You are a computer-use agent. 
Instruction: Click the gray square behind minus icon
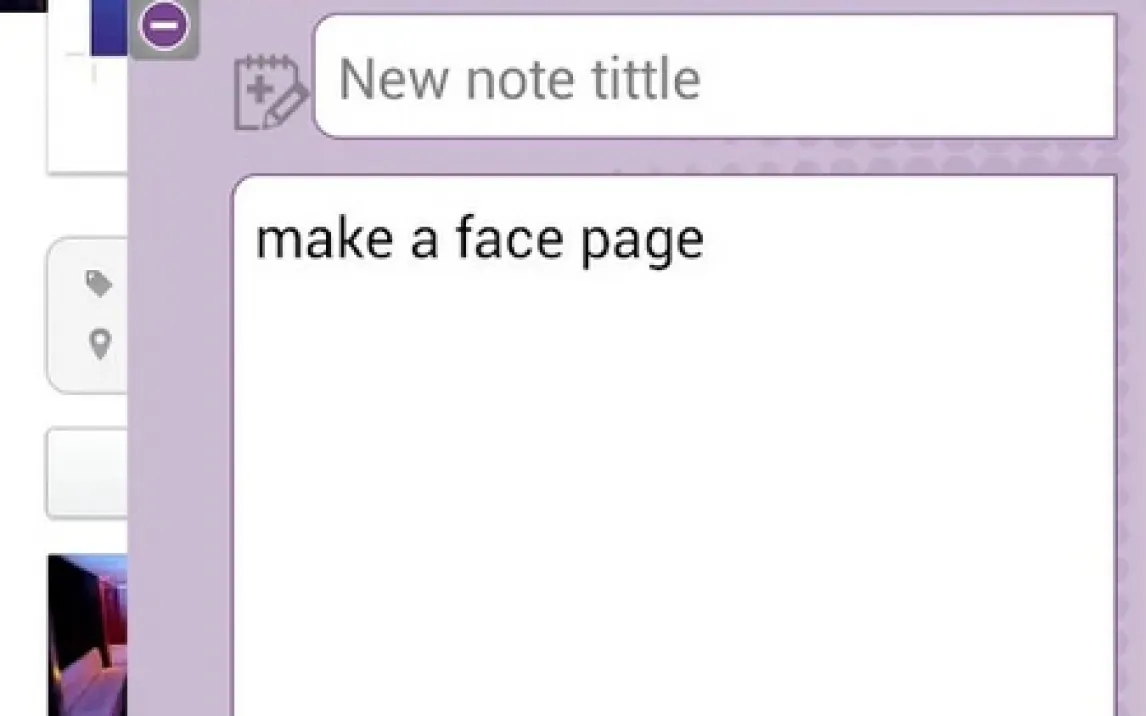coord(164,29)
